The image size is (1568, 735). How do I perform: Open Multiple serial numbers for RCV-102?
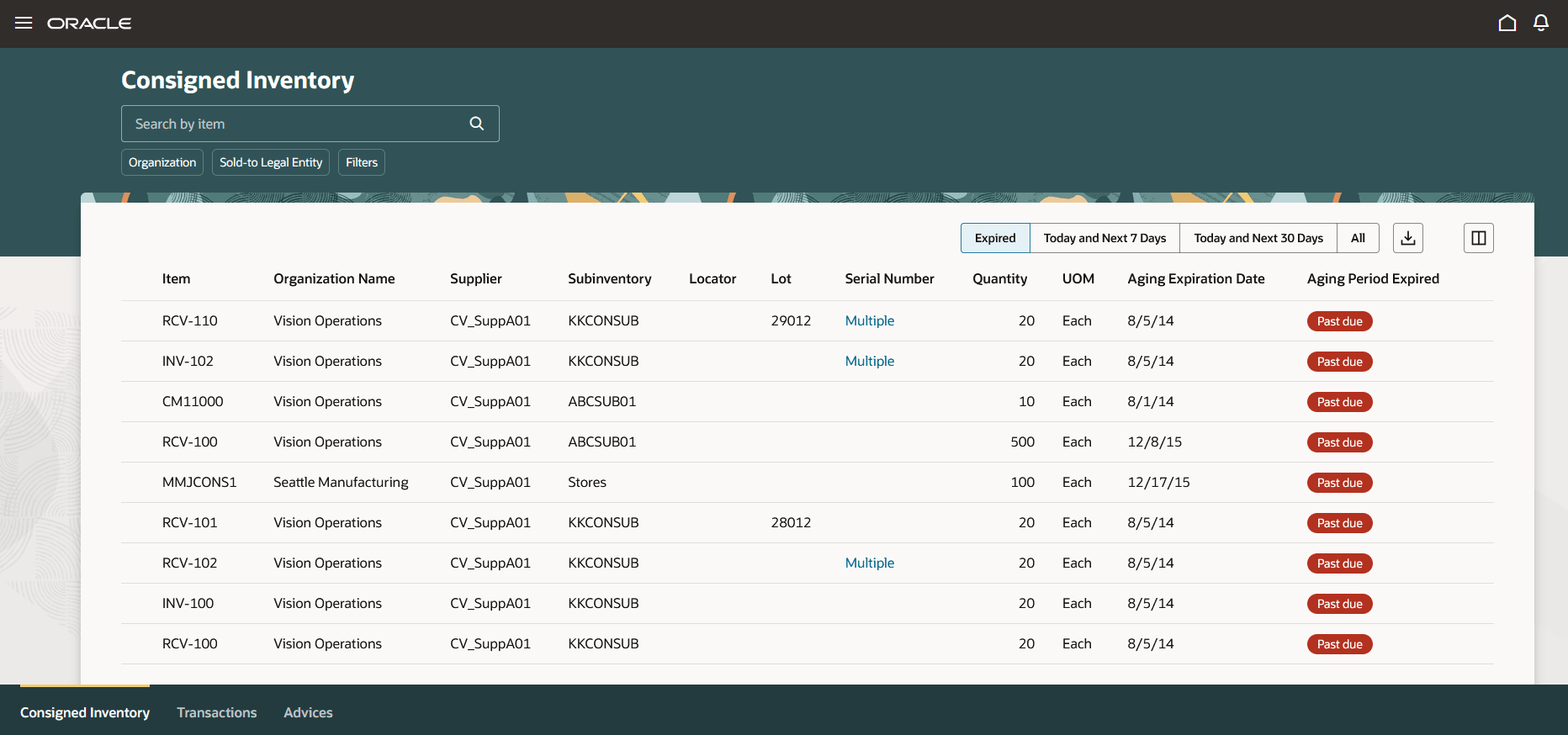point(869,563)
